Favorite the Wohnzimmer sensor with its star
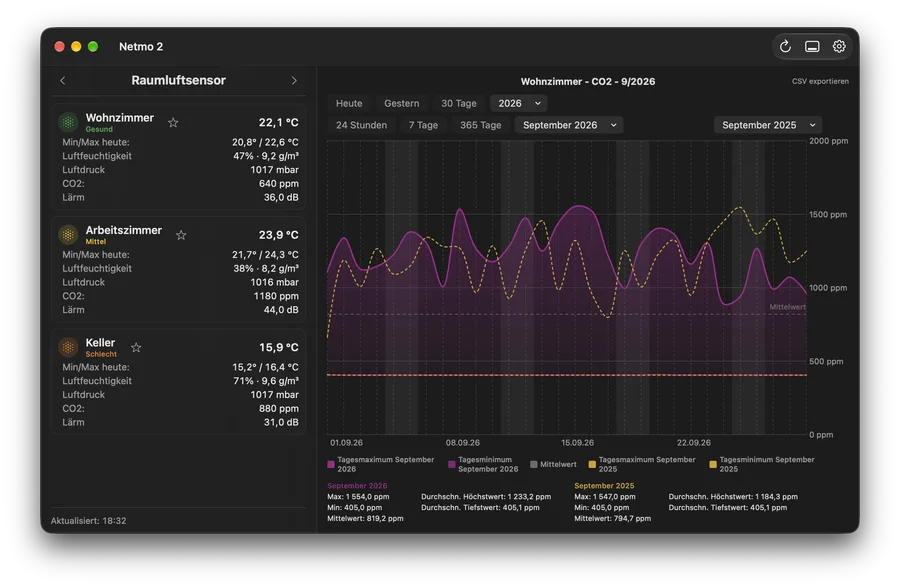 tap(173, 122)
